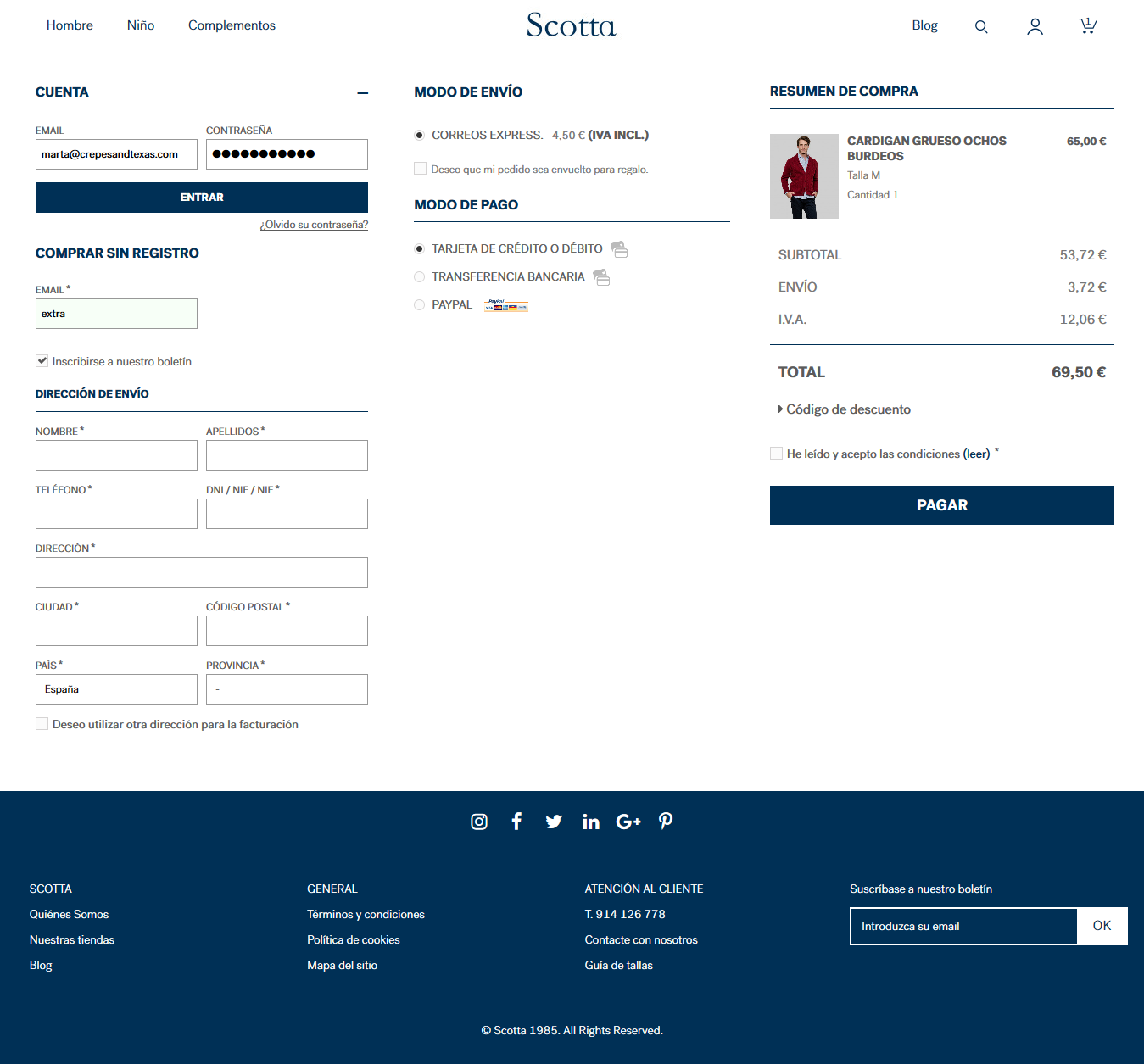The height and width of the screenshot is (1064, 1144).
Task: Open the Niño menu
Action: point(141,25)
